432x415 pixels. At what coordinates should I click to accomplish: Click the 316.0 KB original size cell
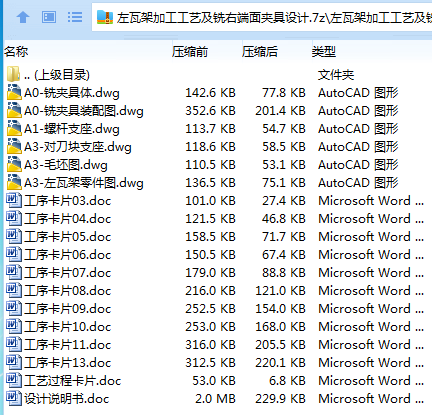(211, 345)
